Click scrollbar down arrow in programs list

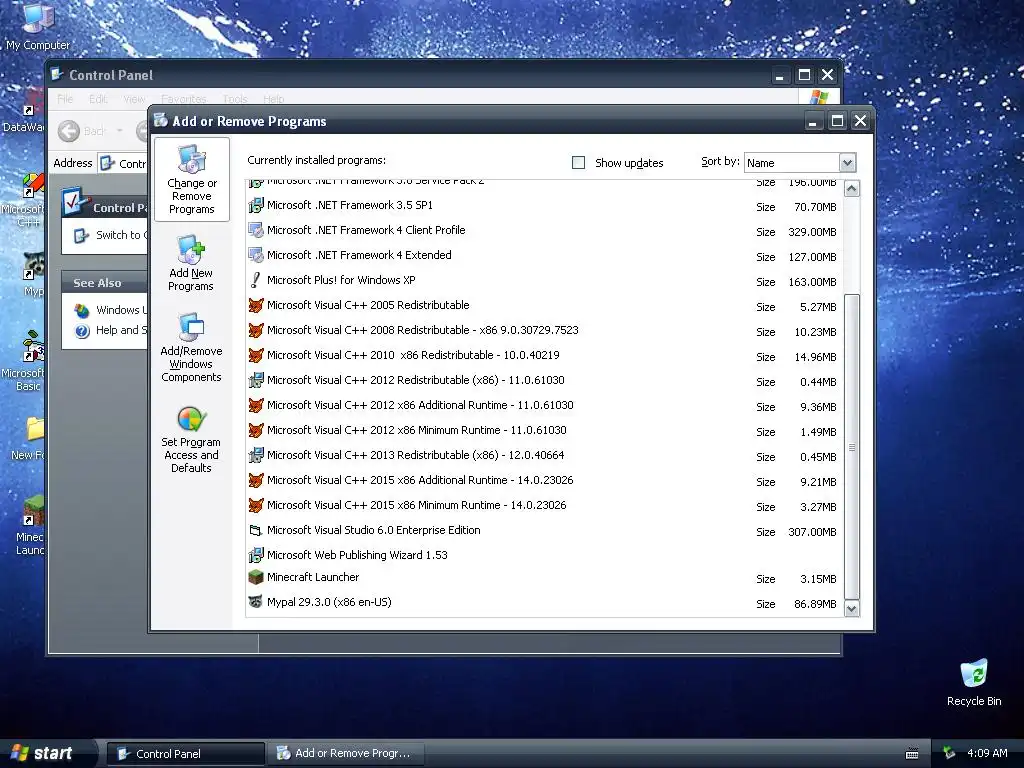(851, 609)
